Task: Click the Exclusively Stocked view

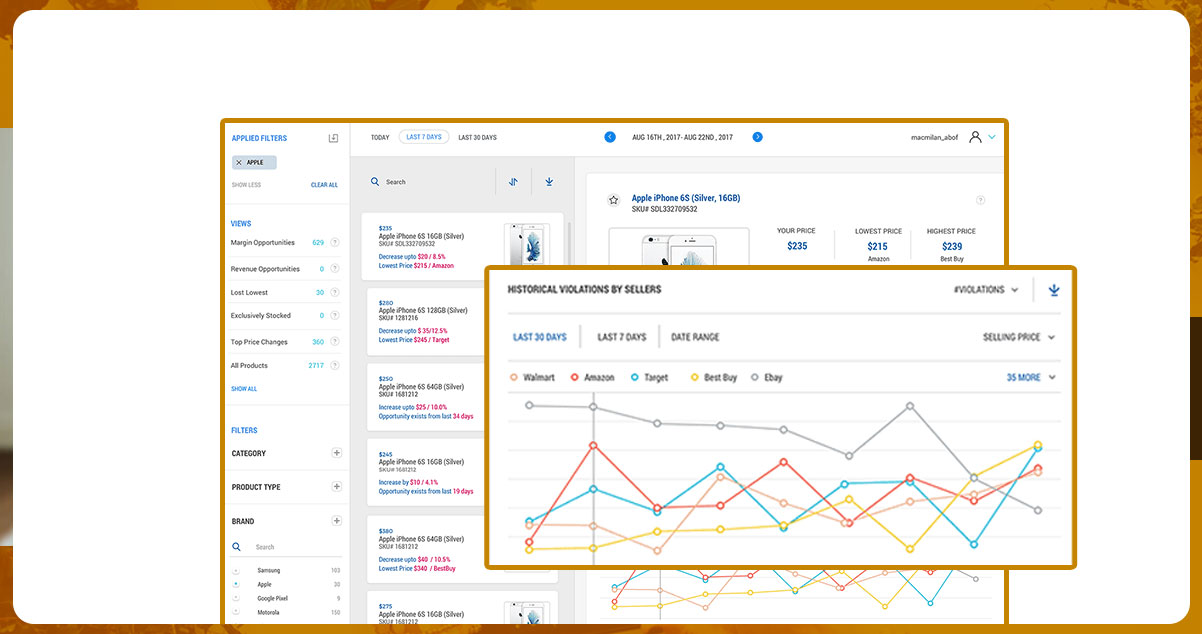Action: click(261, 315)
